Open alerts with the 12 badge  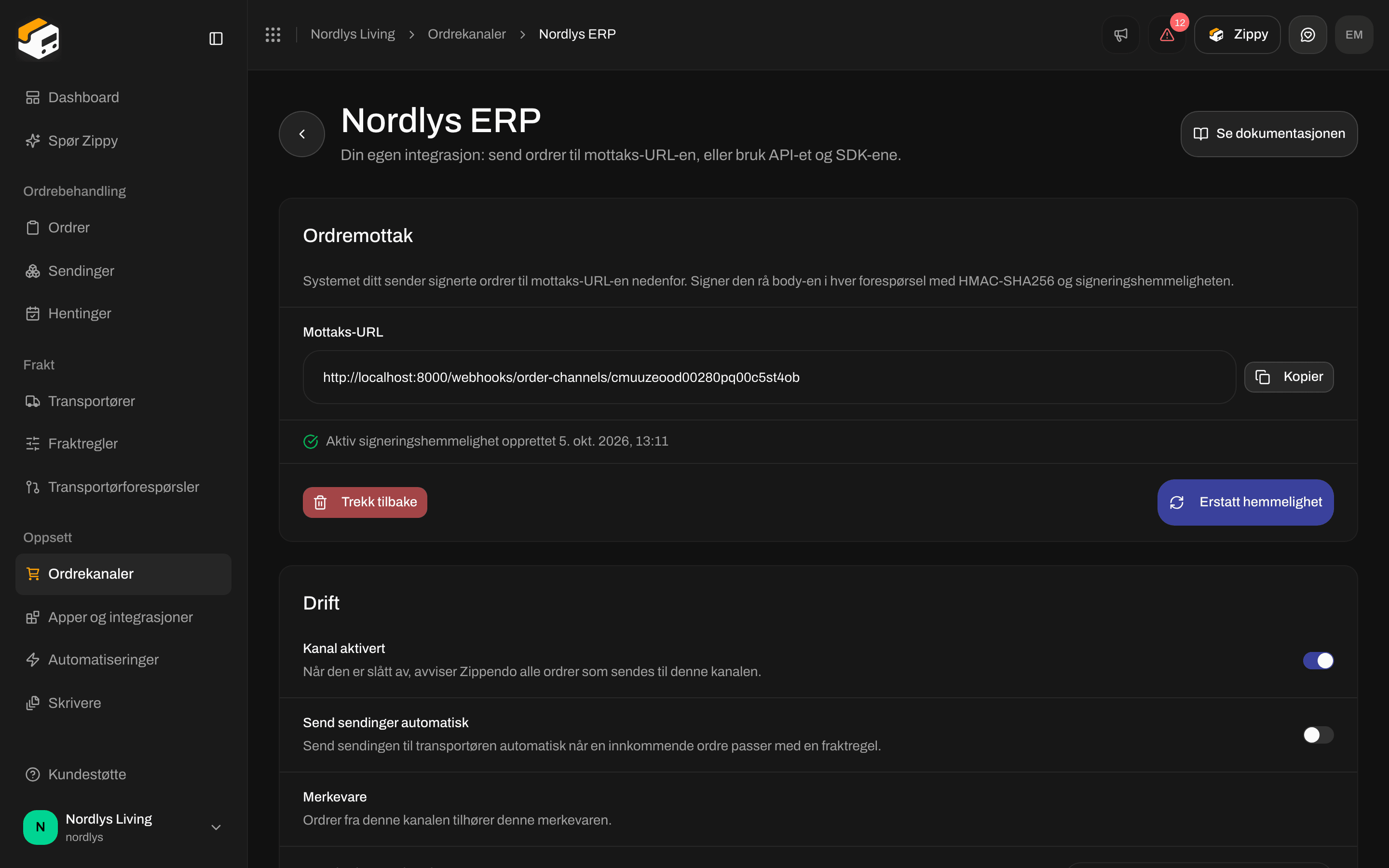click(x=1167, y=34)
